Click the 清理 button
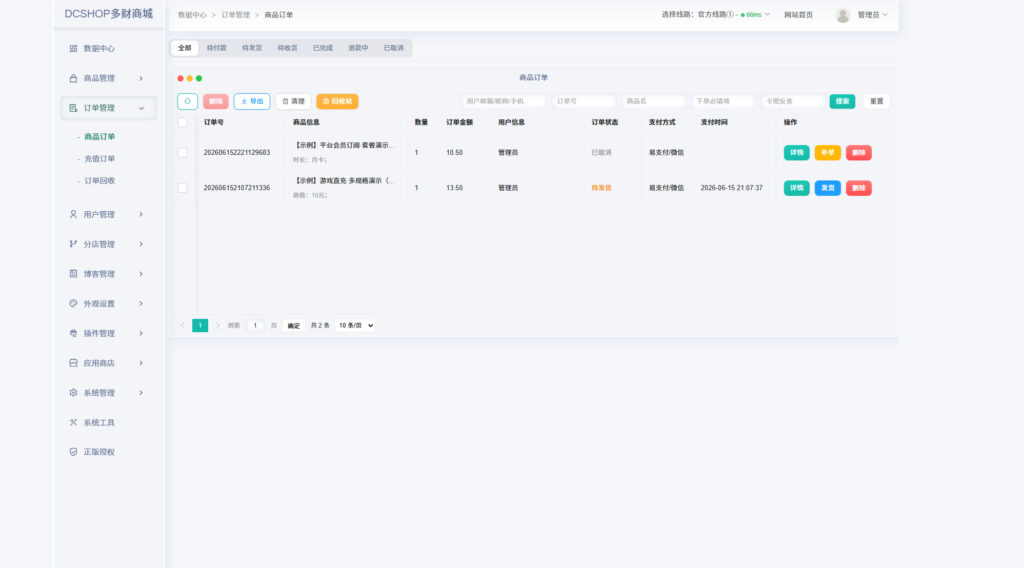 click(293, 101)
